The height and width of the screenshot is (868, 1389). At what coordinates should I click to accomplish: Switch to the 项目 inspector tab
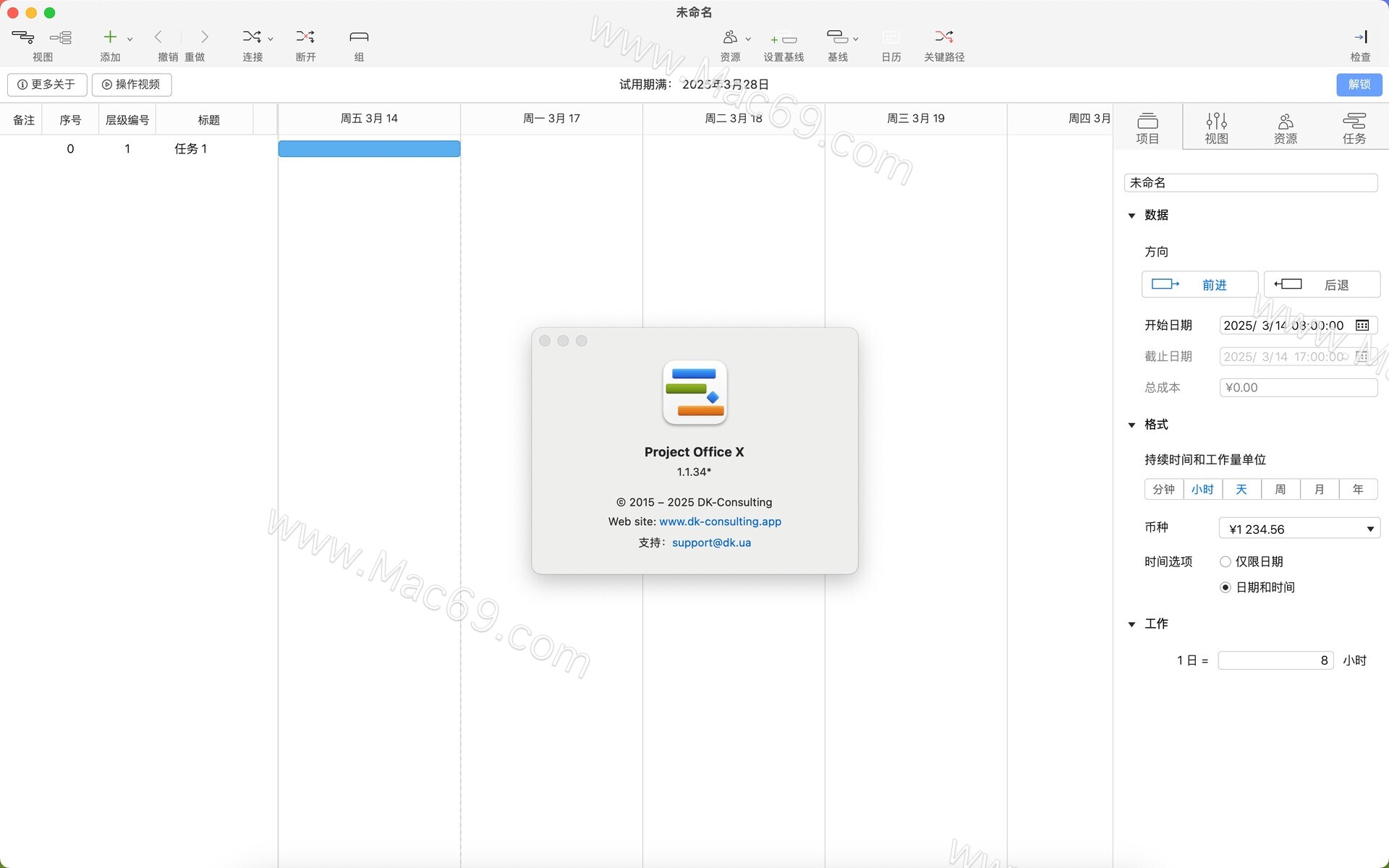1147,128
